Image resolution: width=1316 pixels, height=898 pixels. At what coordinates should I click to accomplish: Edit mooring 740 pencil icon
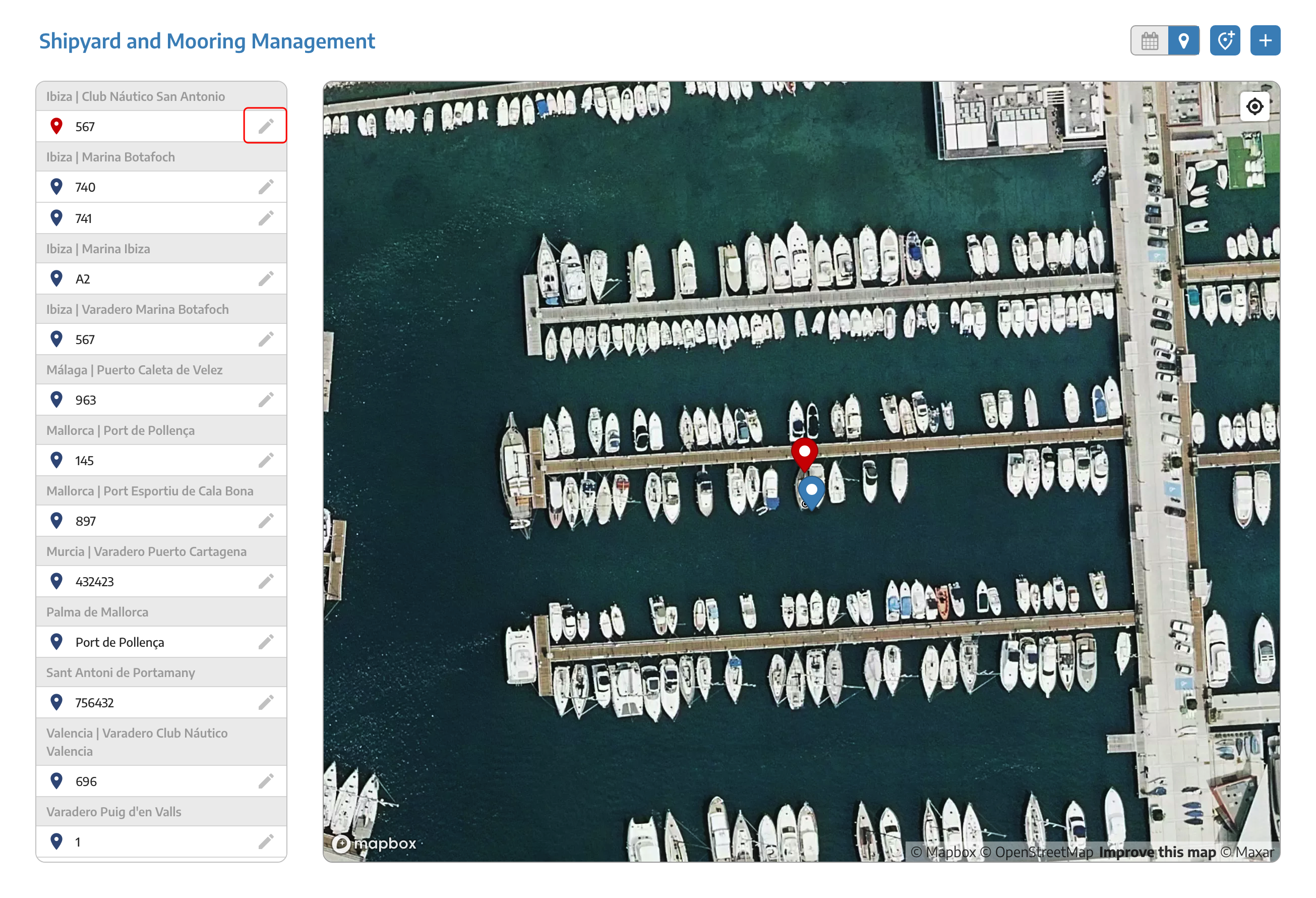pyautogui.click(x=266, y=187)
